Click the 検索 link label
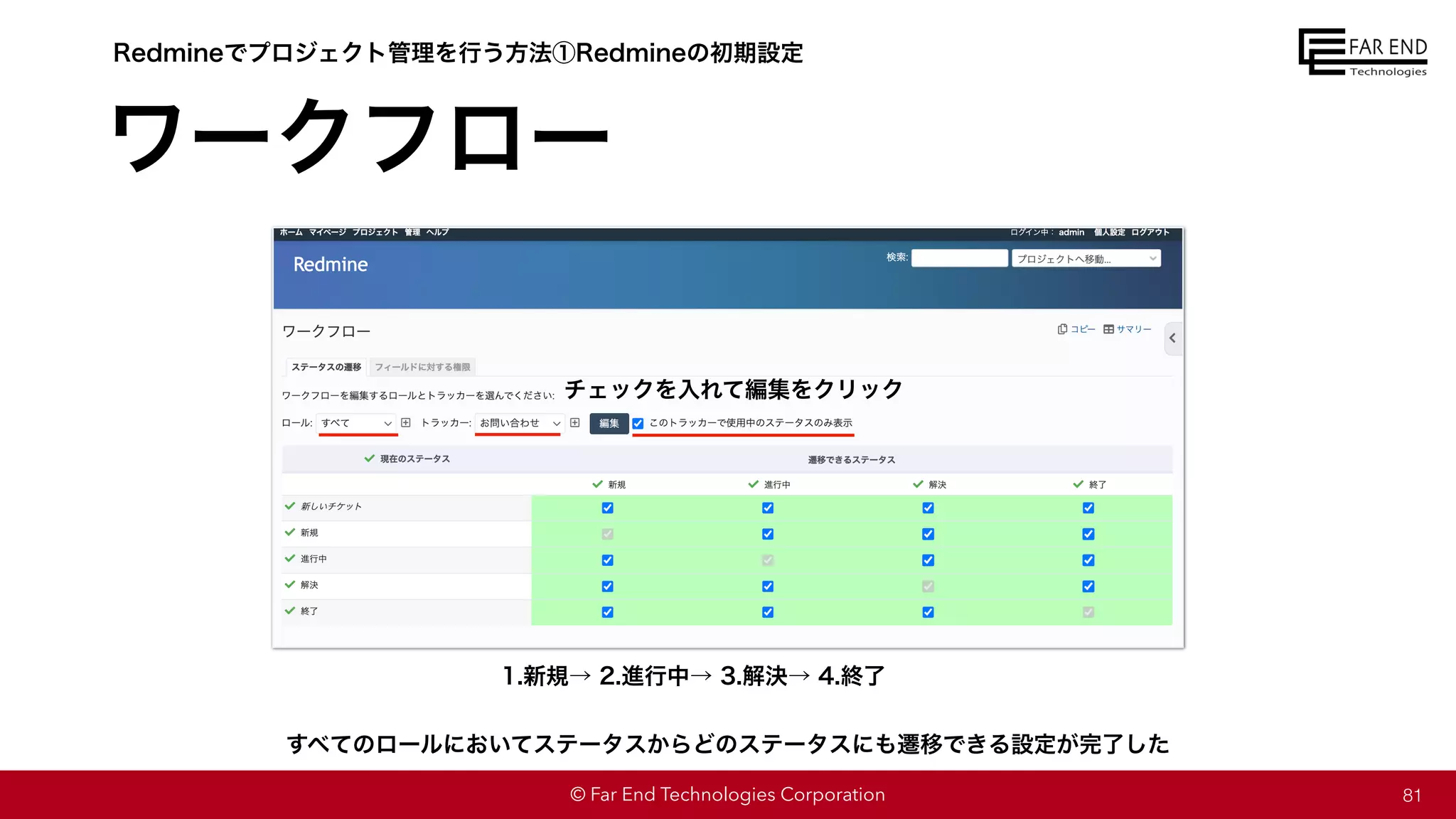This screenshot has width=1456, height=819. (x=896, y=257)
